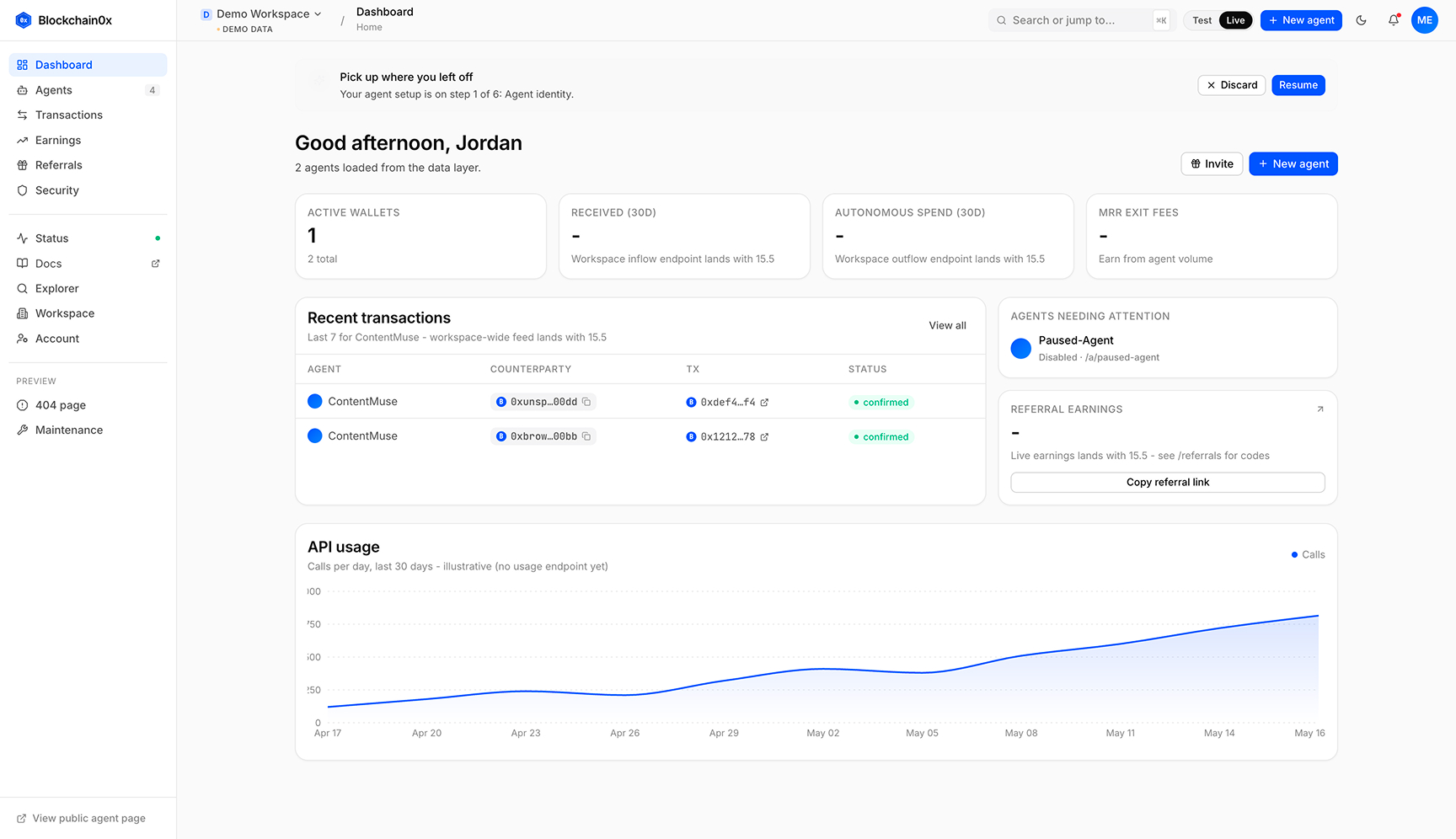This screenshot has height=839, width=1456.
Task: Click the Calls legend dot
Action: coord(1294,554)
